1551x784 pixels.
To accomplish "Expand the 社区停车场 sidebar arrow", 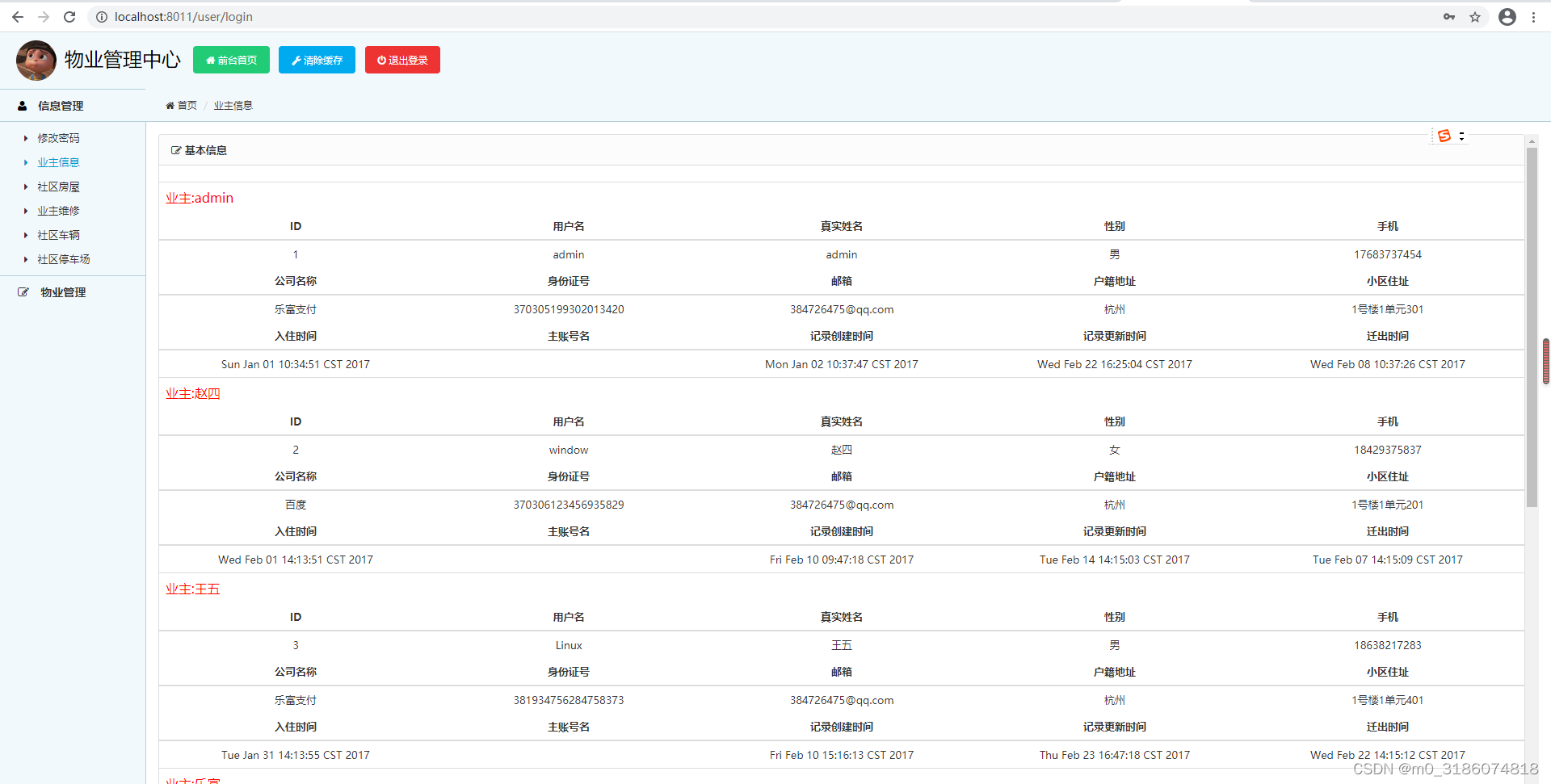I will pyautogui.click(x=25, y=259).
